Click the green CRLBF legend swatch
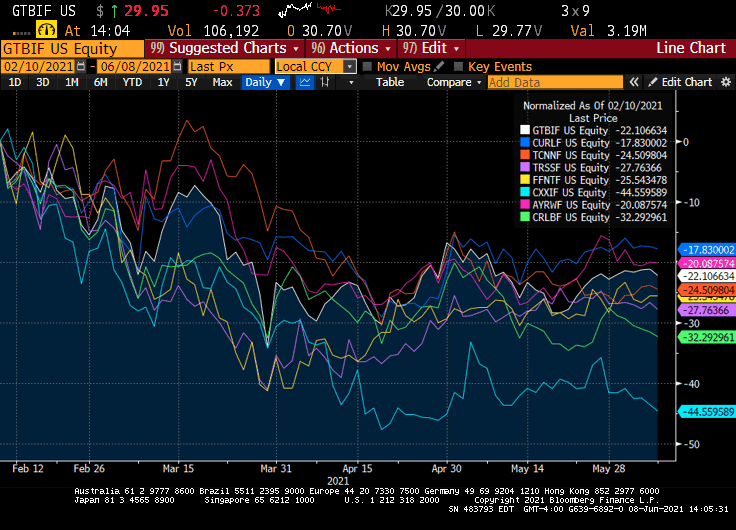736x530 pixels. [525, 217]
